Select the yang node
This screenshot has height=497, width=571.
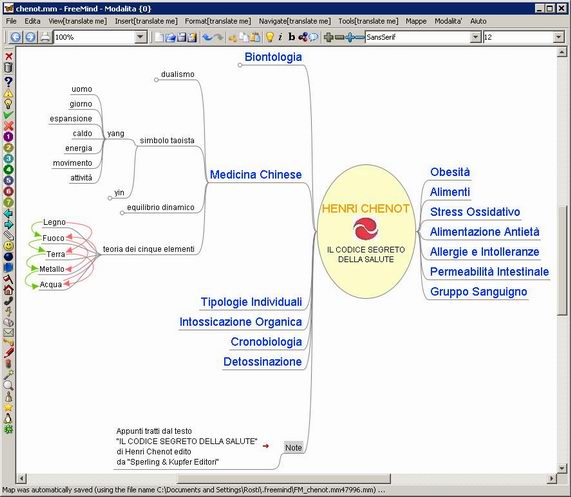point(116,134)
